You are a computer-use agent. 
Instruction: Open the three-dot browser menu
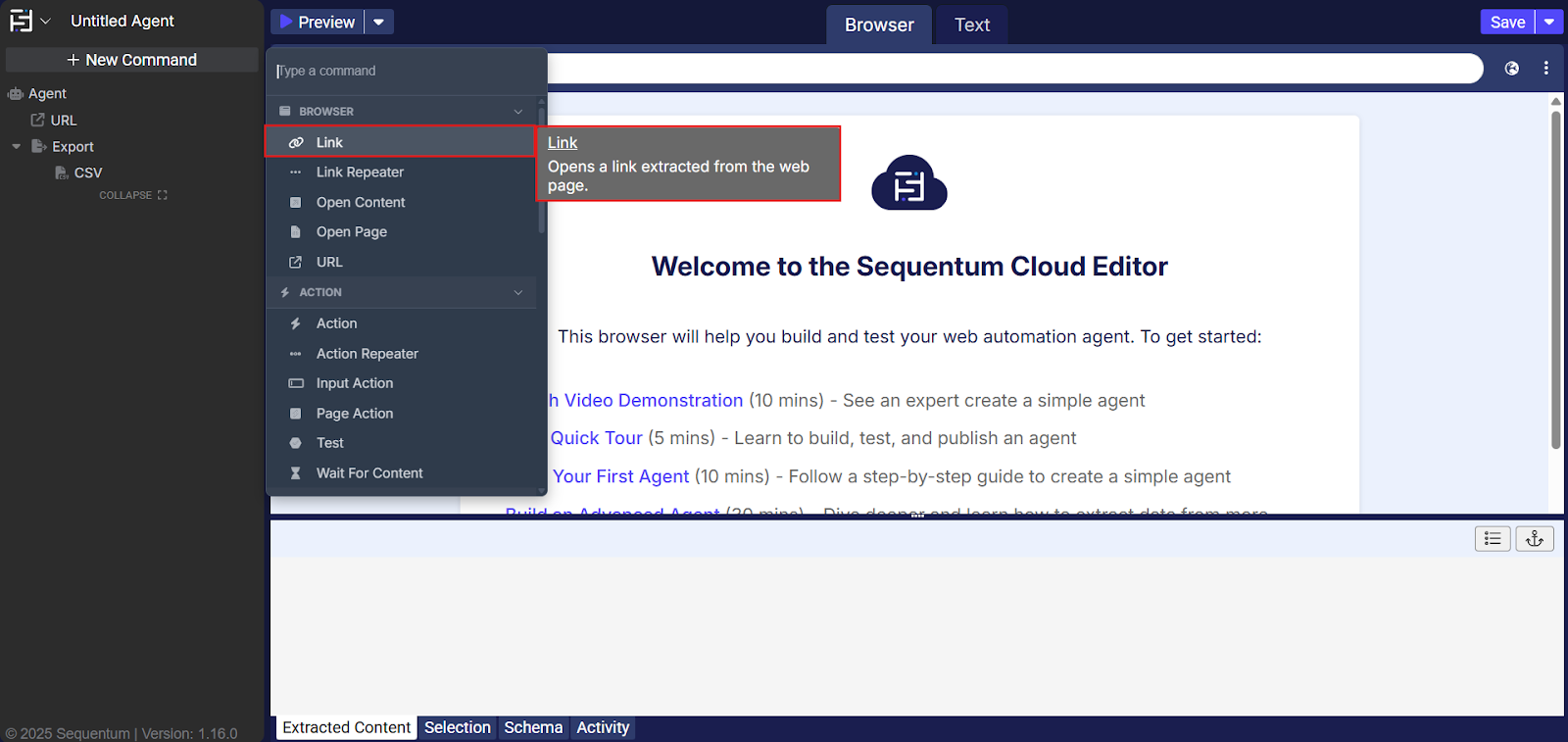pos(1546,69)
